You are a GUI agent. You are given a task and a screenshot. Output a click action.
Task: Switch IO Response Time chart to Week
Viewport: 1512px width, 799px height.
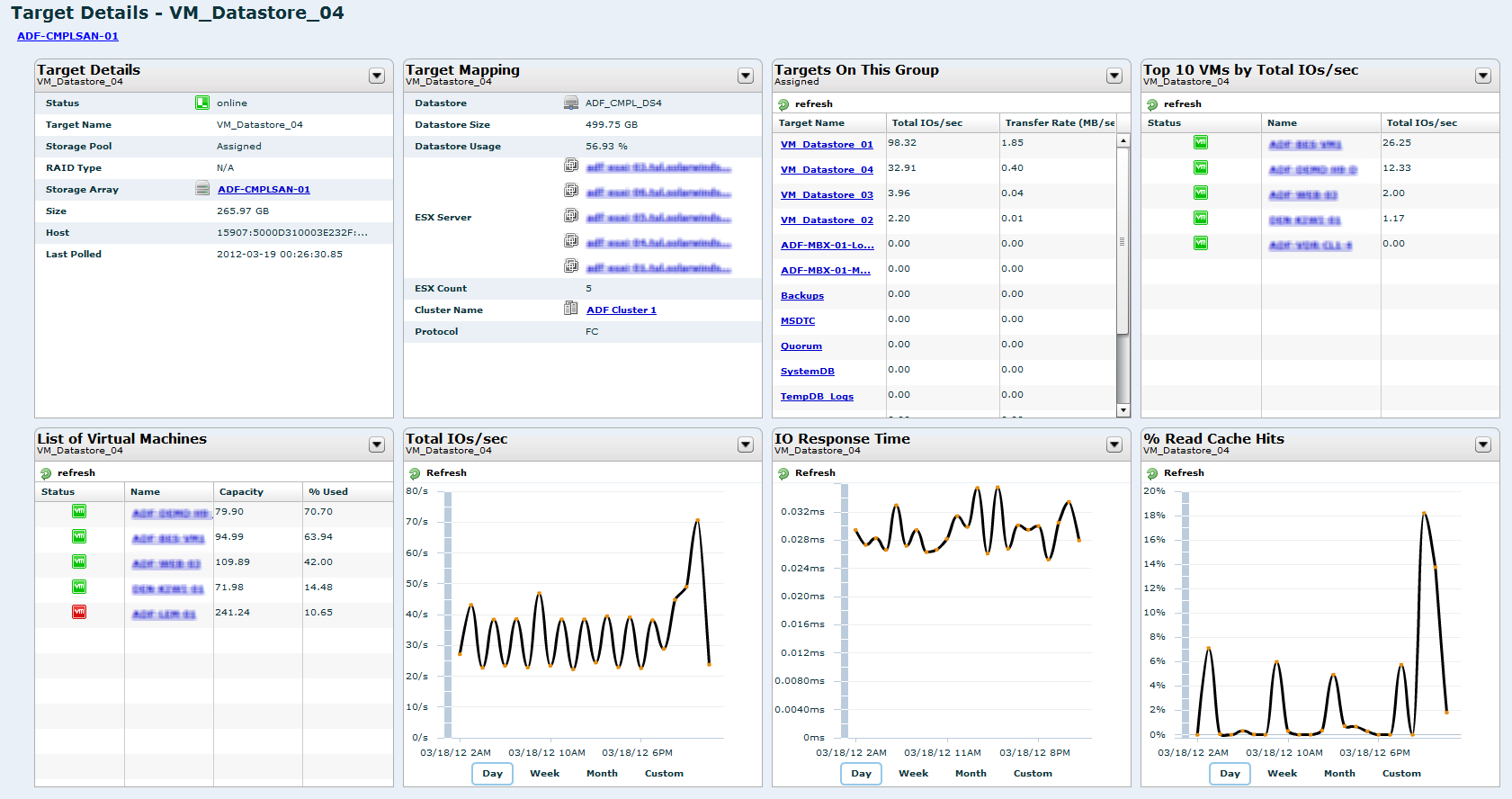[914, 774]
